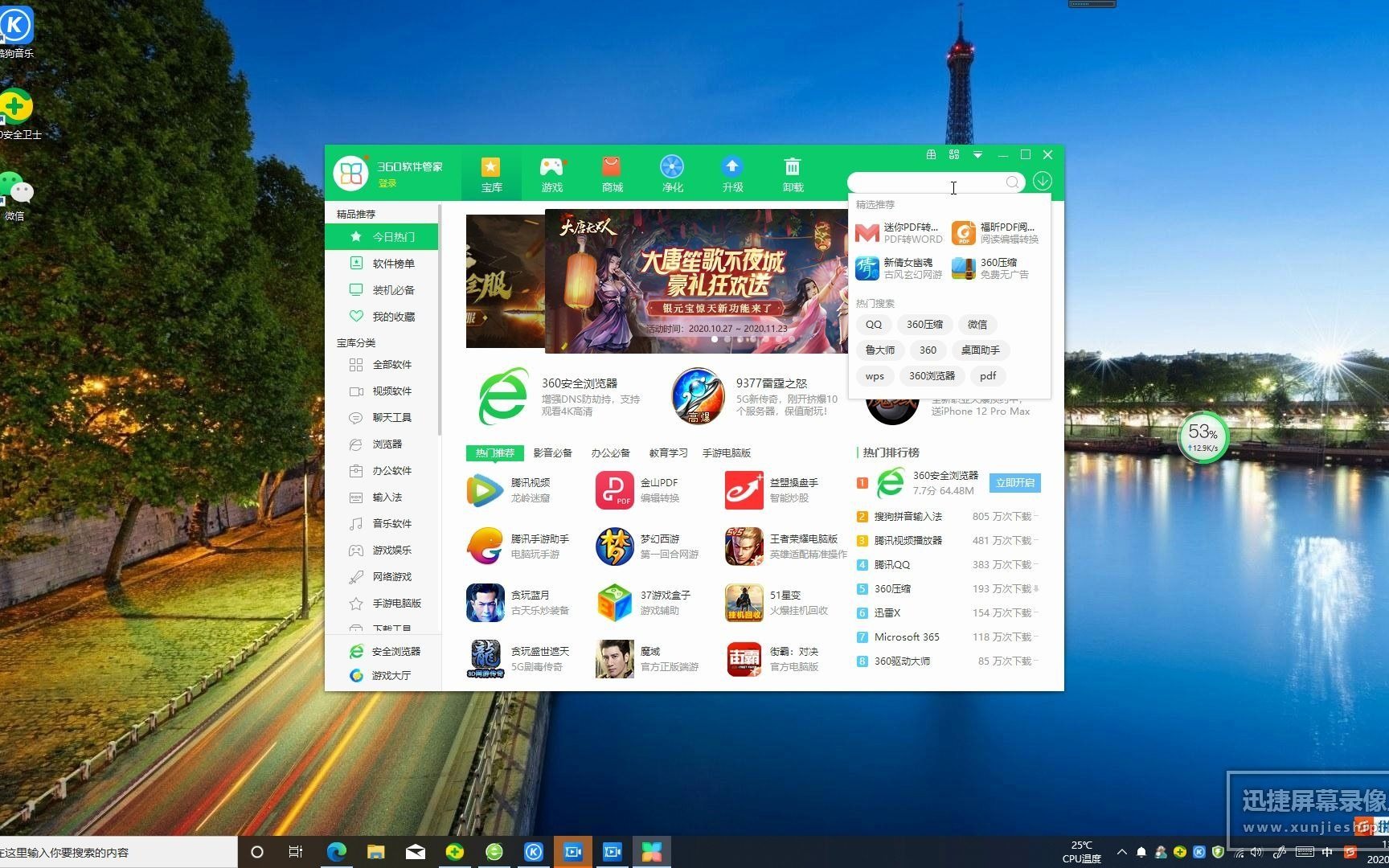Select 全部软件 category
This screenshot has height=868, width=1389.
[x=382, y=365]
